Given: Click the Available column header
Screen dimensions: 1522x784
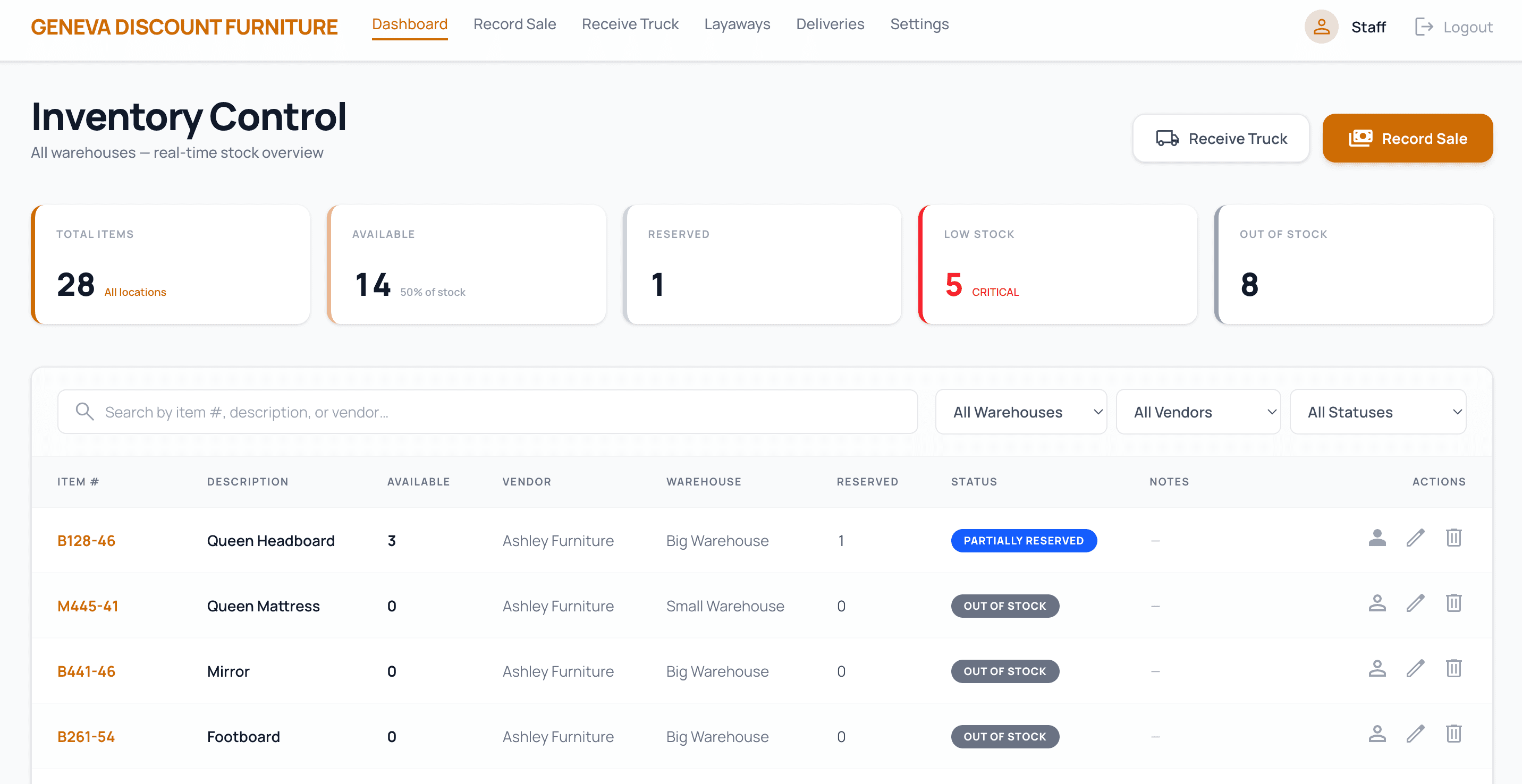Looking at the screenshot, I should (418, 482).
